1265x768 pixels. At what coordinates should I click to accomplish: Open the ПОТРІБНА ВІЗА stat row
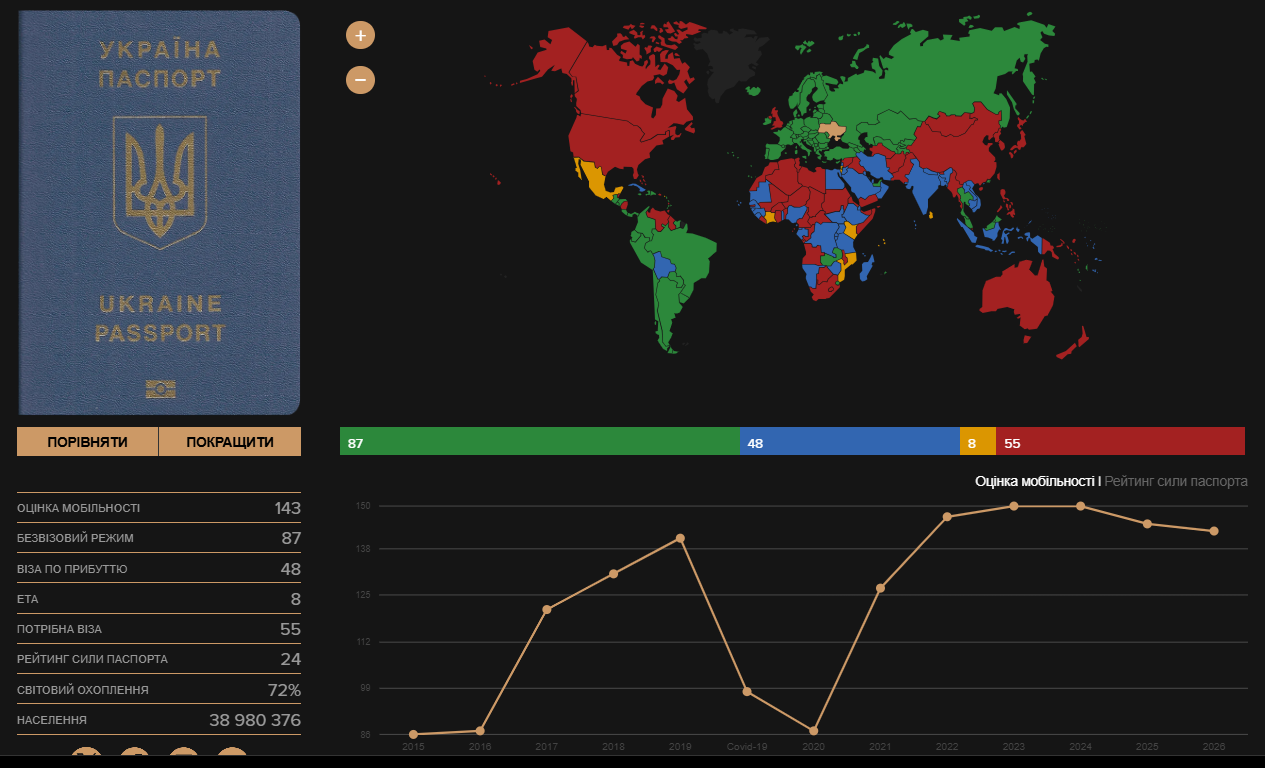click(159, 629)
